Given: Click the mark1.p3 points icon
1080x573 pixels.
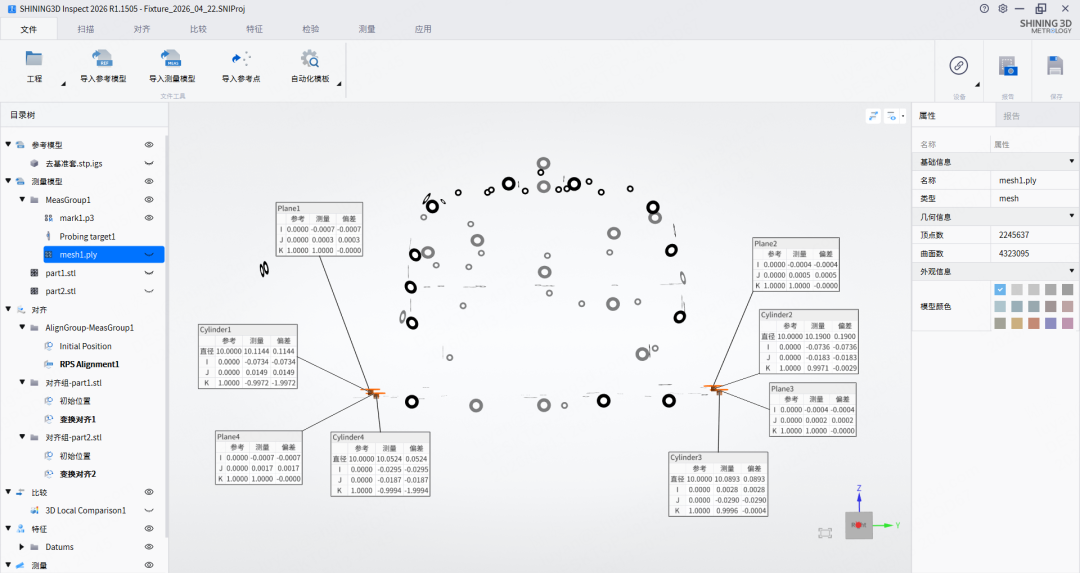Looking at the screenshot, I should (48, 218).
